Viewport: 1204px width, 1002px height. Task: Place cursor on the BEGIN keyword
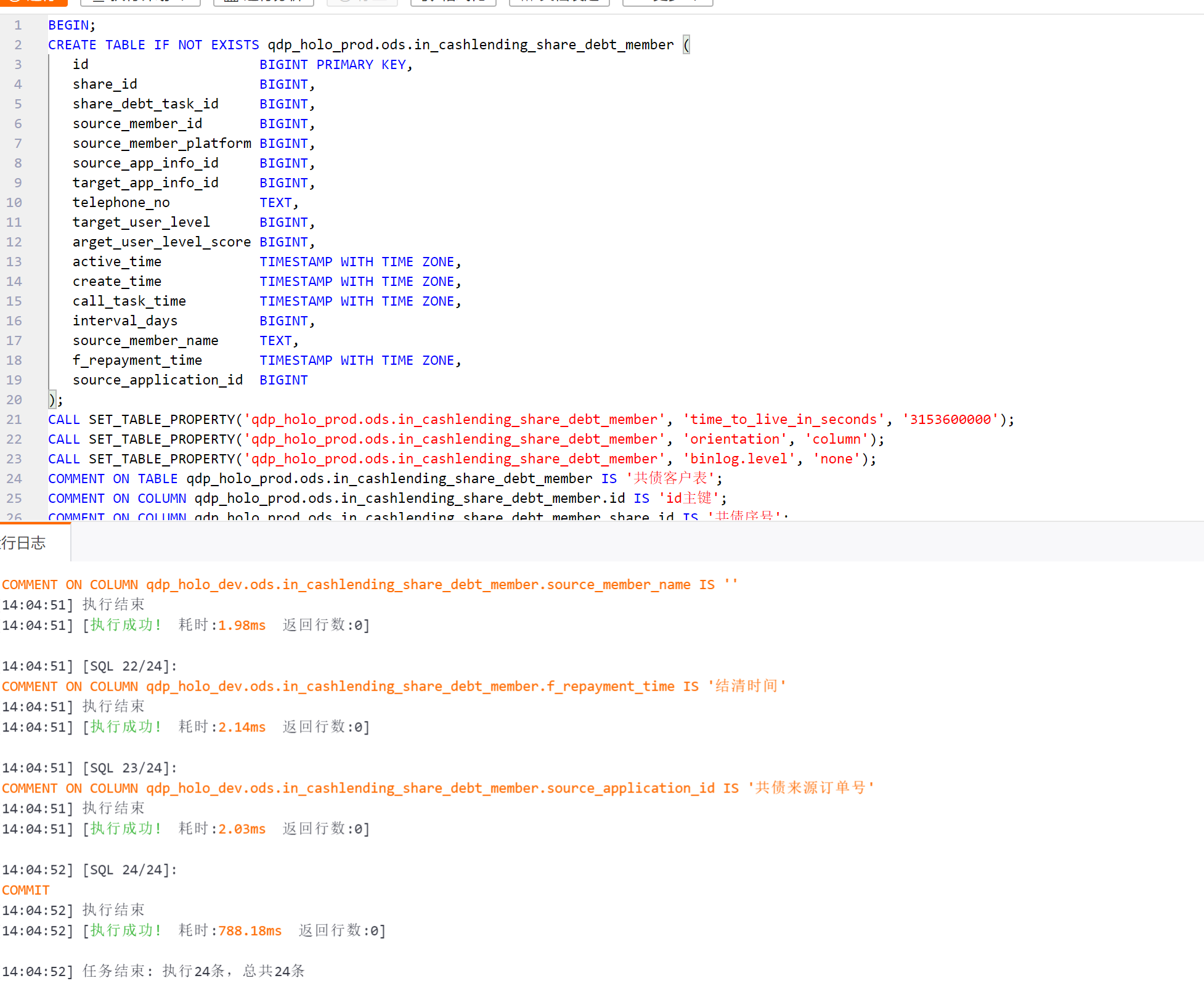pos(68,25)
